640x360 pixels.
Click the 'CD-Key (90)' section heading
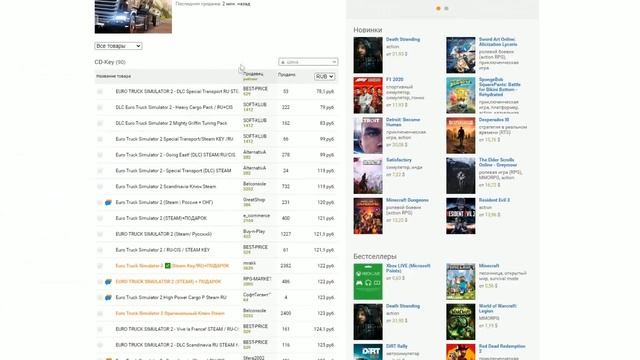pyautogui.click(x=110, y=62)
